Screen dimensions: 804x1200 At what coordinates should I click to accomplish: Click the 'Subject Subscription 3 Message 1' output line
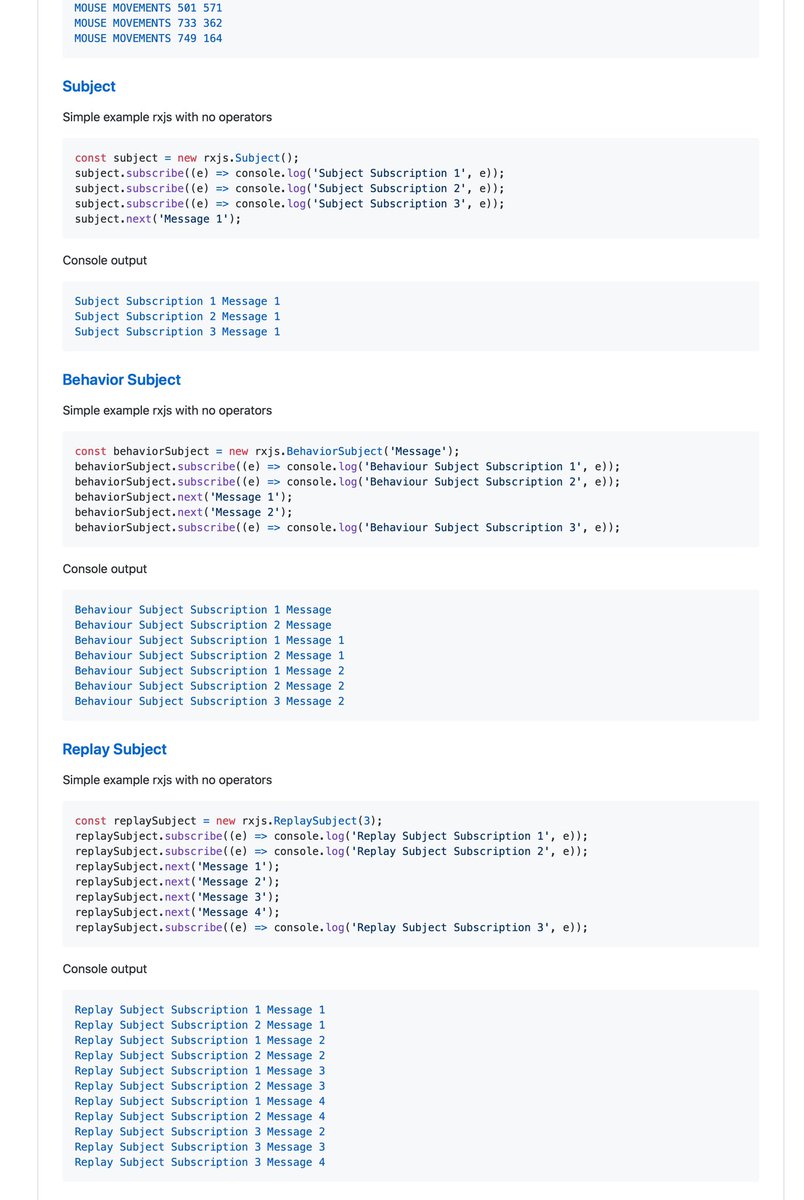point(177,331)
